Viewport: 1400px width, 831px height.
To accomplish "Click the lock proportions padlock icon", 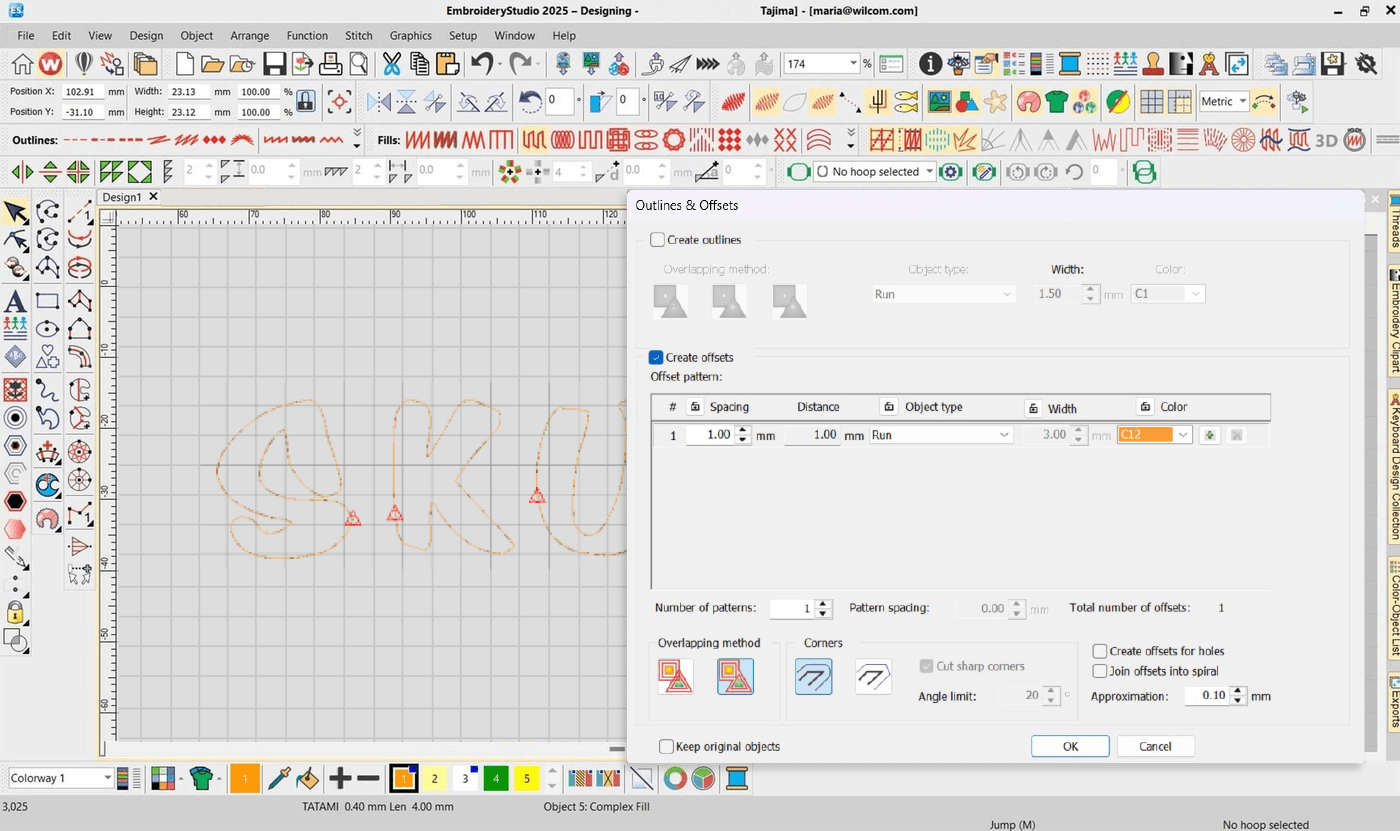I will point(306,102).
